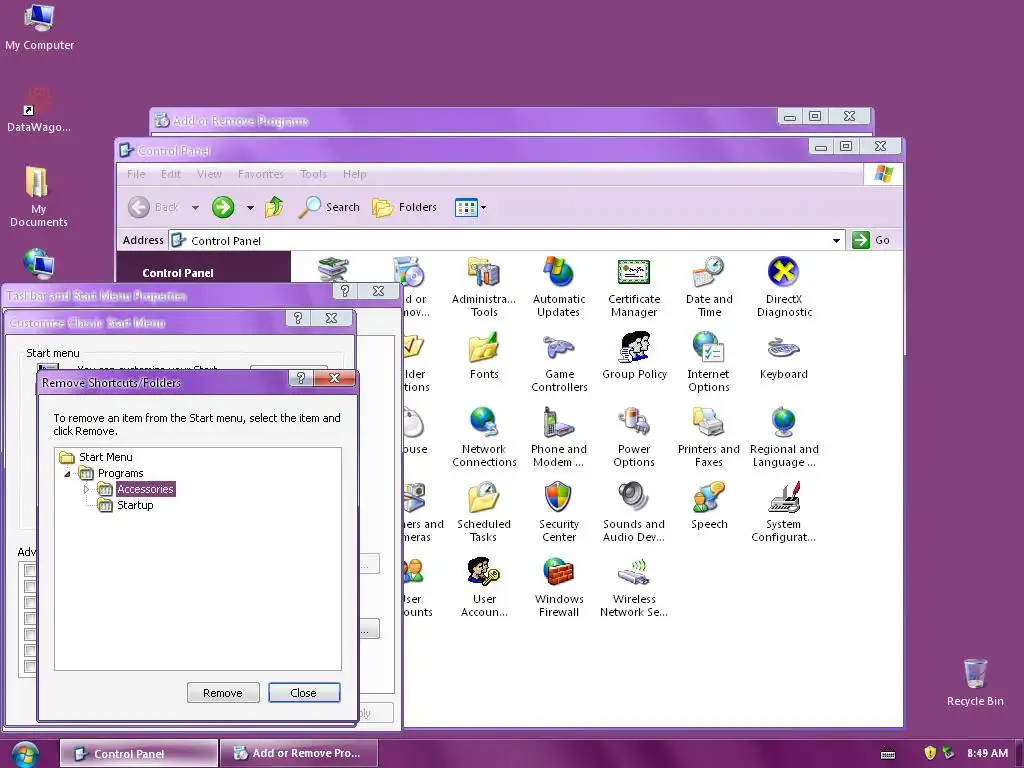The height and width of the screenshot is (768, 1024).
Task: Open My Documents desktop folder
Action: click(x=38, y=196)
